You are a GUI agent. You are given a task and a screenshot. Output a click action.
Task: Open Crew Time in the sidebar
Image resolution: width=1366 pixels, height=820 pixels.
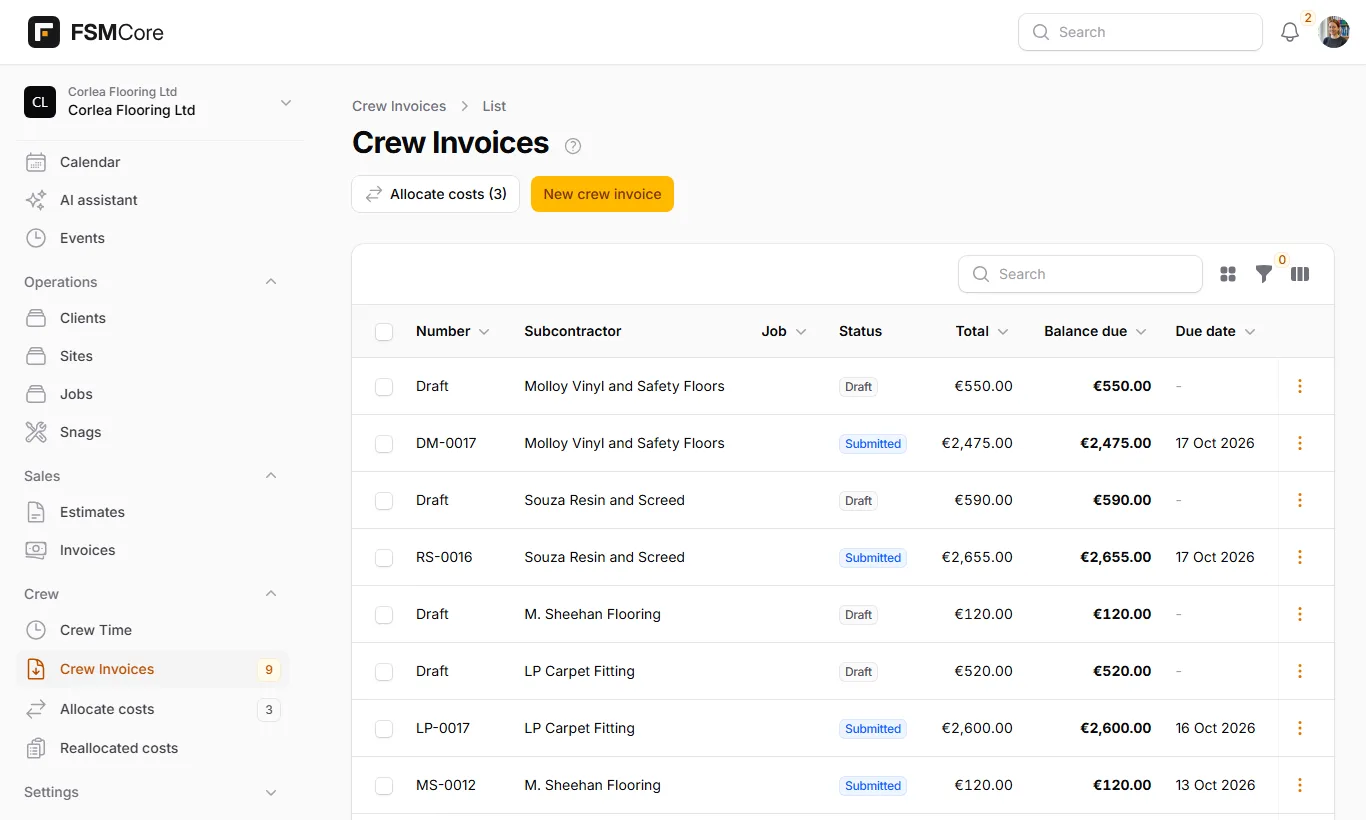153,630
